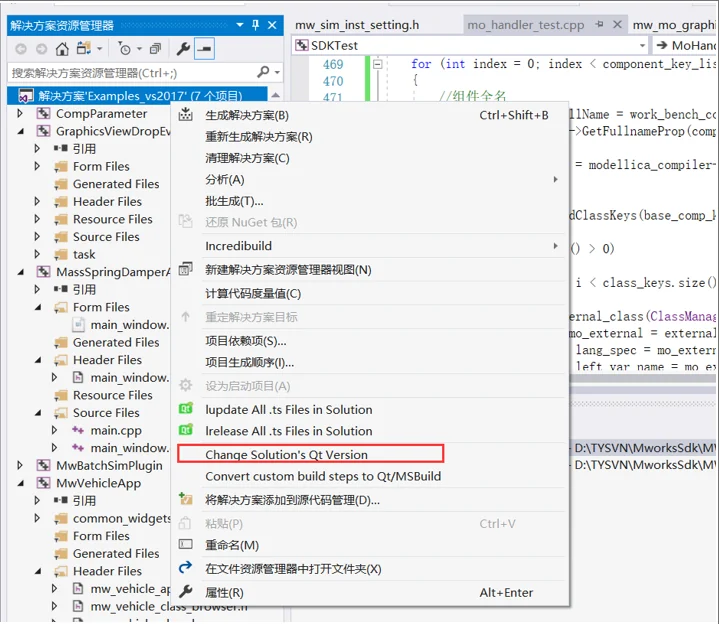Toggle the Preview Selected Items button

pyautogui.click(x=204, y=49)
